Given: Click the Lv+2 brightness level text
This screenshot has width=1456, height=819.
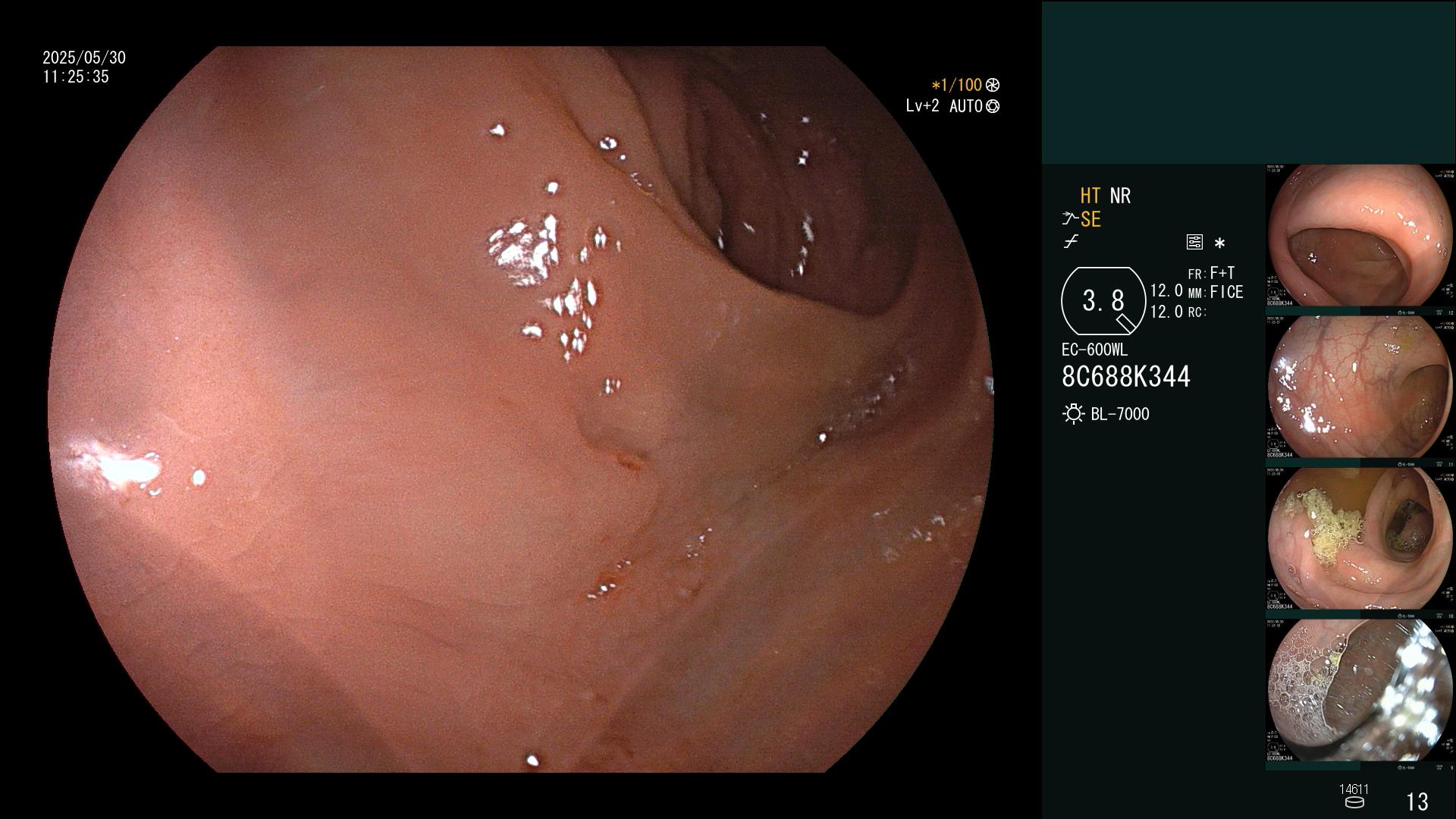Looking at the screenshot, I should 922,106.
